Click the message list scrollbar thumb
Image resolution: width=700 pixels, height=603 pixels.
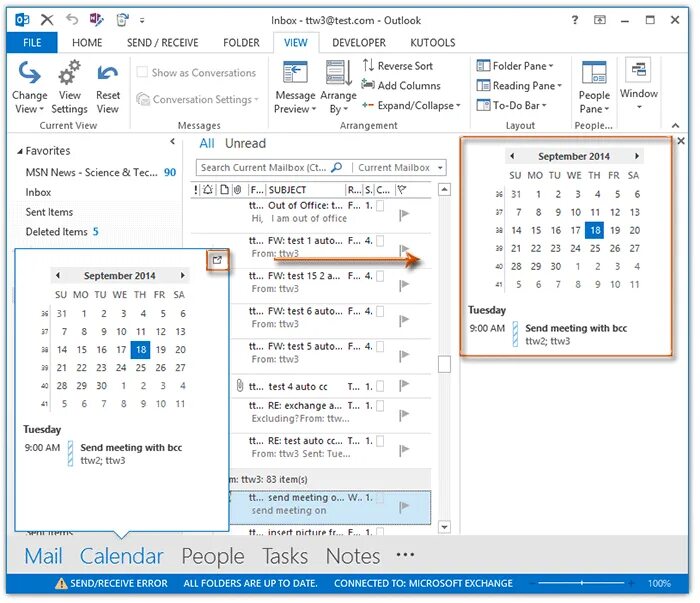click(444, 364)
